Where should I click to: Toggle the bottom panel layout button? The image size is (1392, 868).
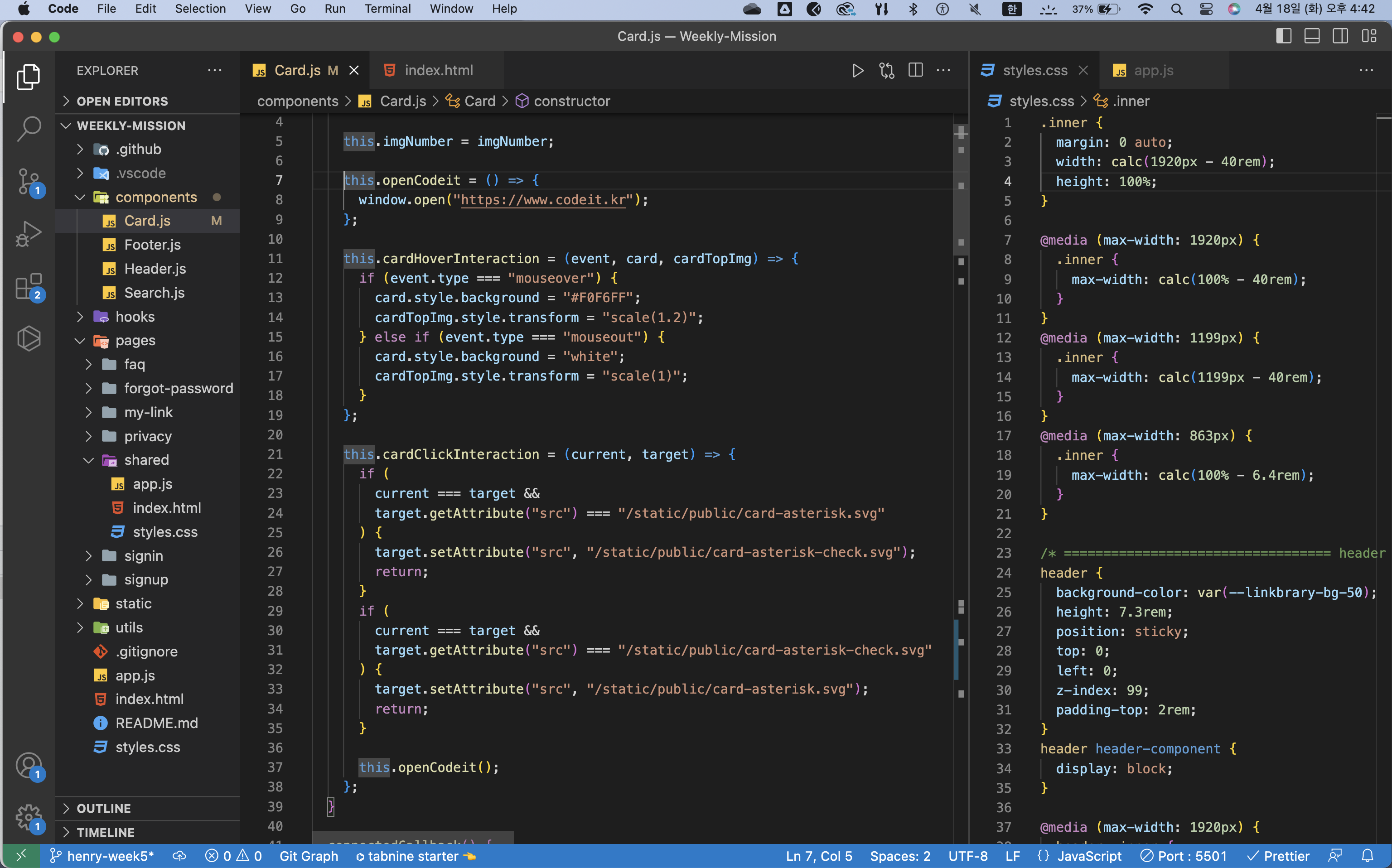tap(1312, 36)
